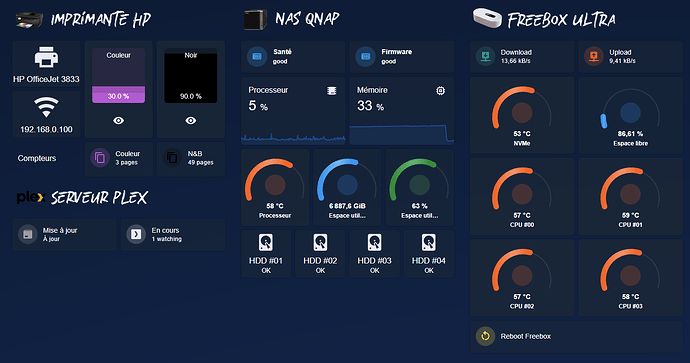Click the Firmware status icon
The height and width of the screenshot is (363, 690).
pyautogui.click(x=365, y=57)
